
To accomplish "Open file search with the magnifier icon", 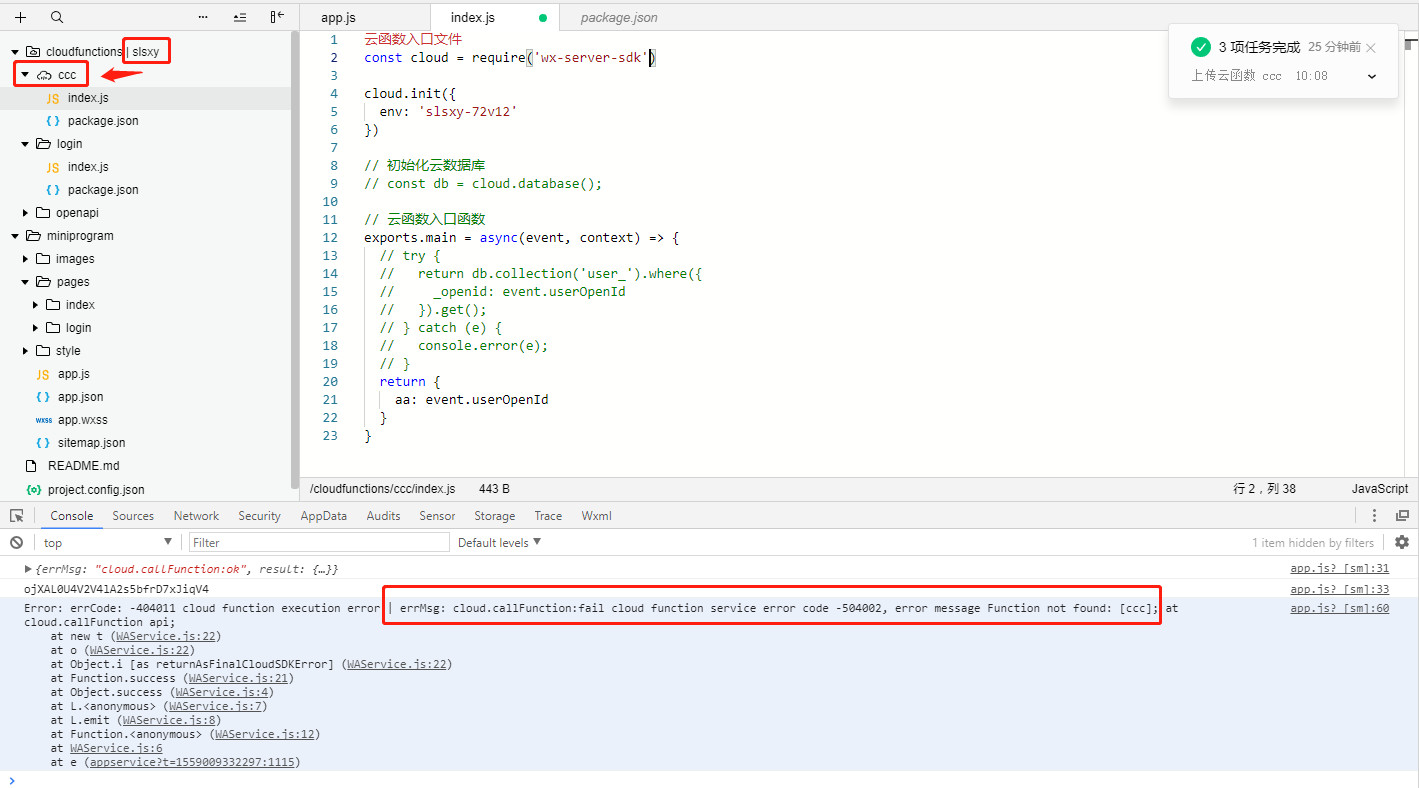I will [x=57, y=17].
